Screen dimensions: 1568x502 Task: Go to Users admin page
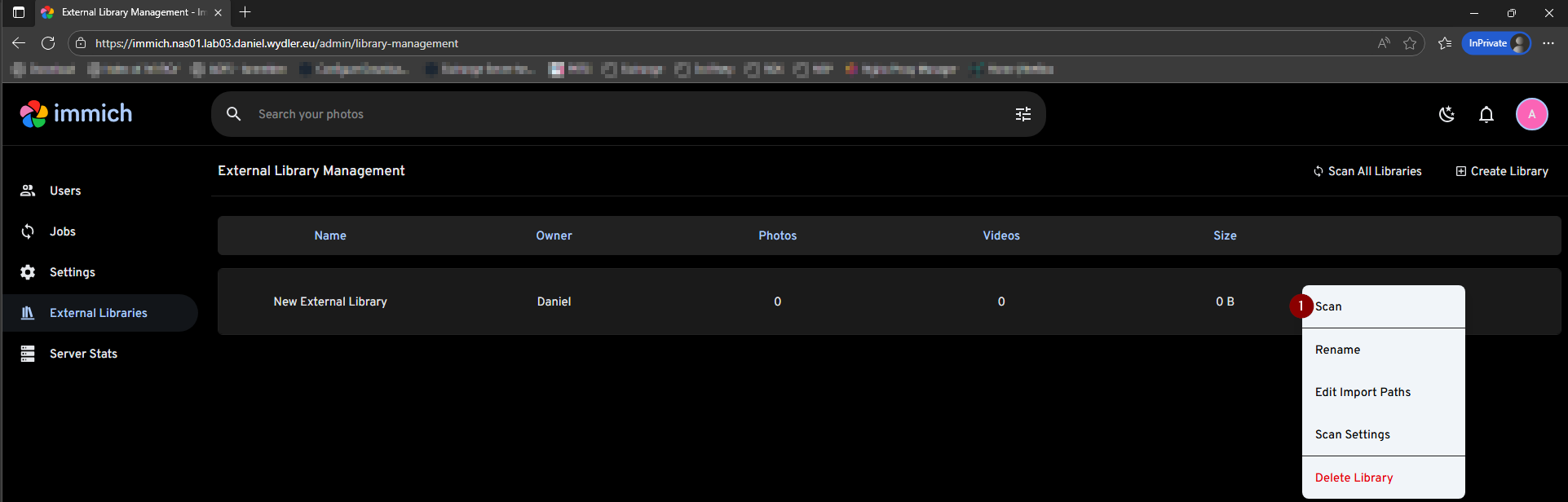(x=65, y=191)
